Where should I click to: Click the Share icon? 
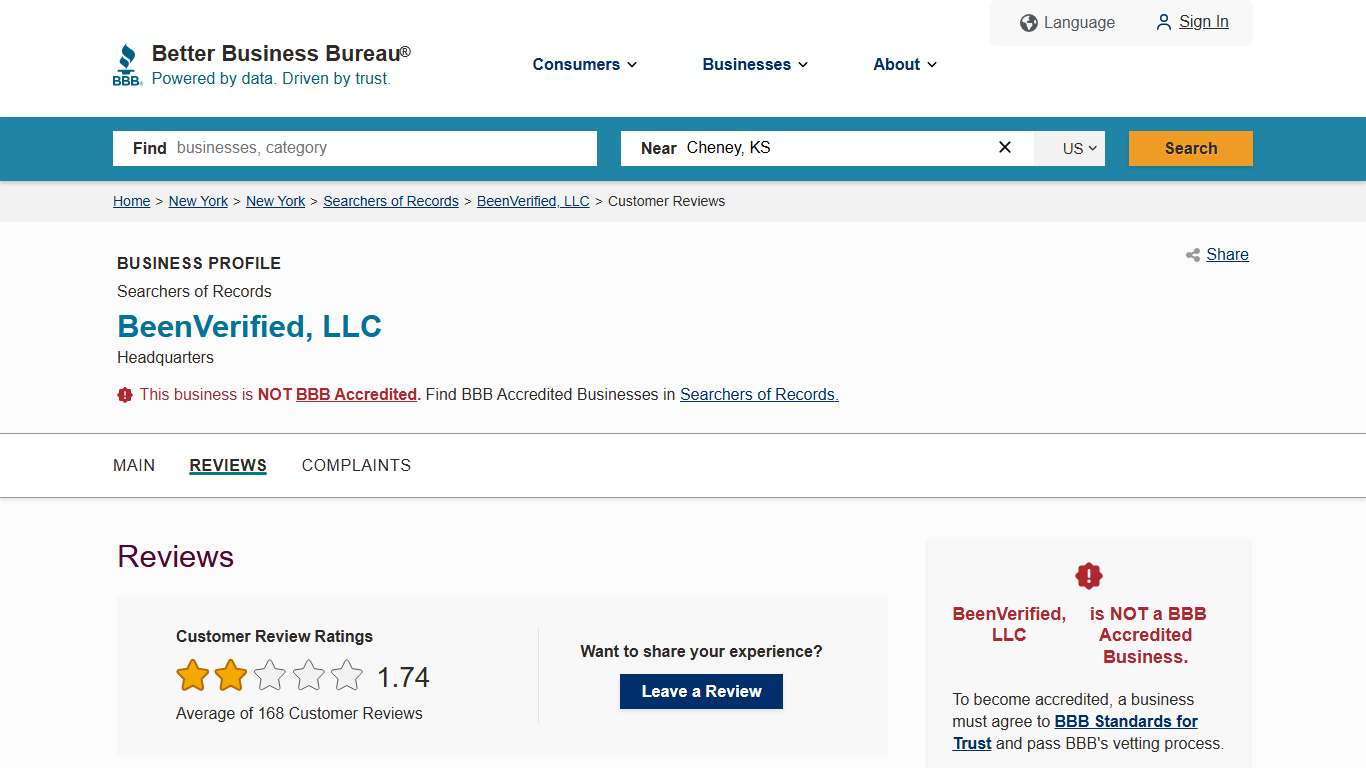coord(1192,255)
